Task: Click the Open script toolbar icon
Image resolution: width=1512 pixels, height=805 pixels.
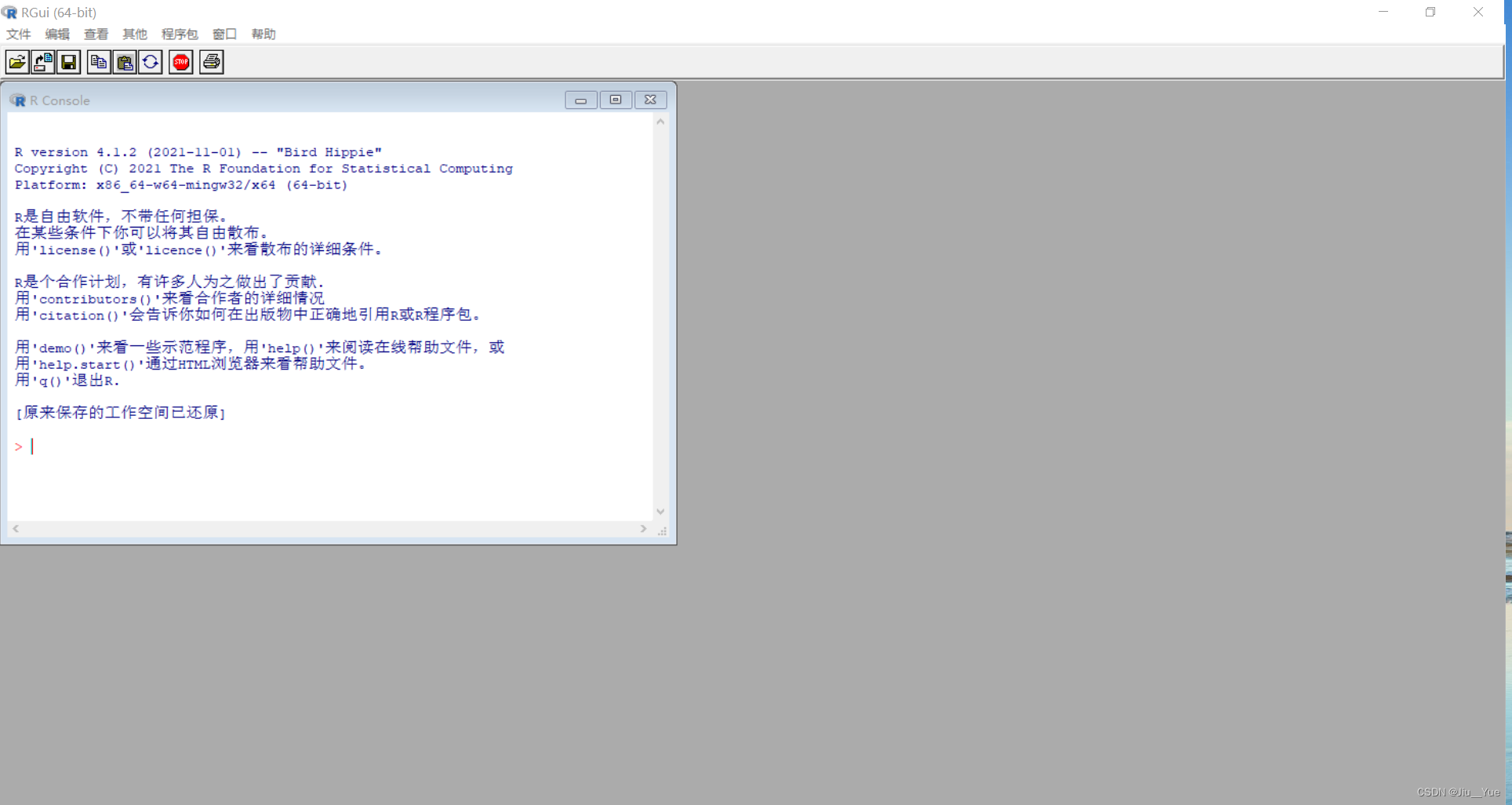Action: (x=17, y=62)
